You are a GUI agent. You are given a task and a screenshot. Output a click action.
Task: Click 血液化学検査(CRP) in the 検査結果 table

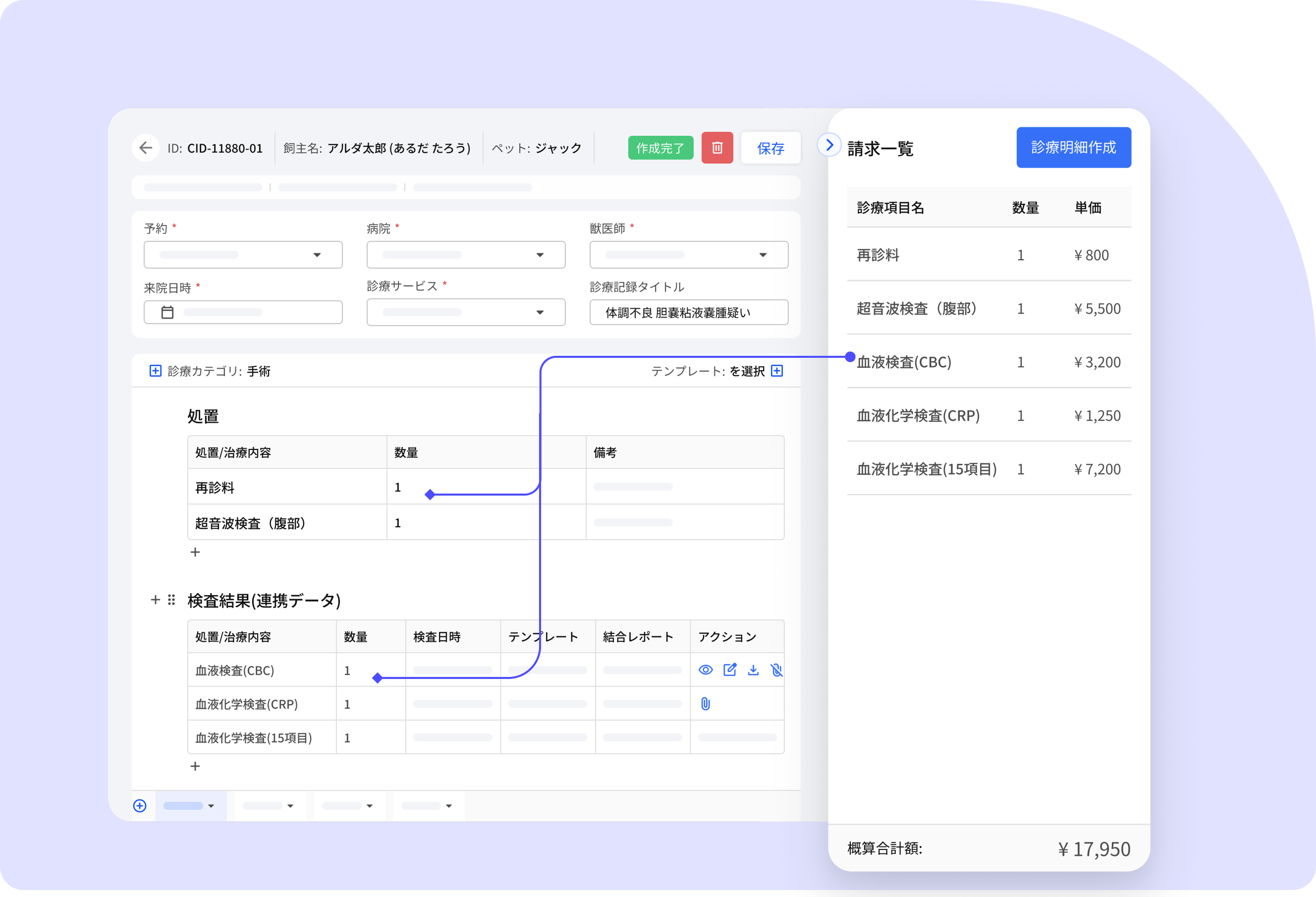246,704
